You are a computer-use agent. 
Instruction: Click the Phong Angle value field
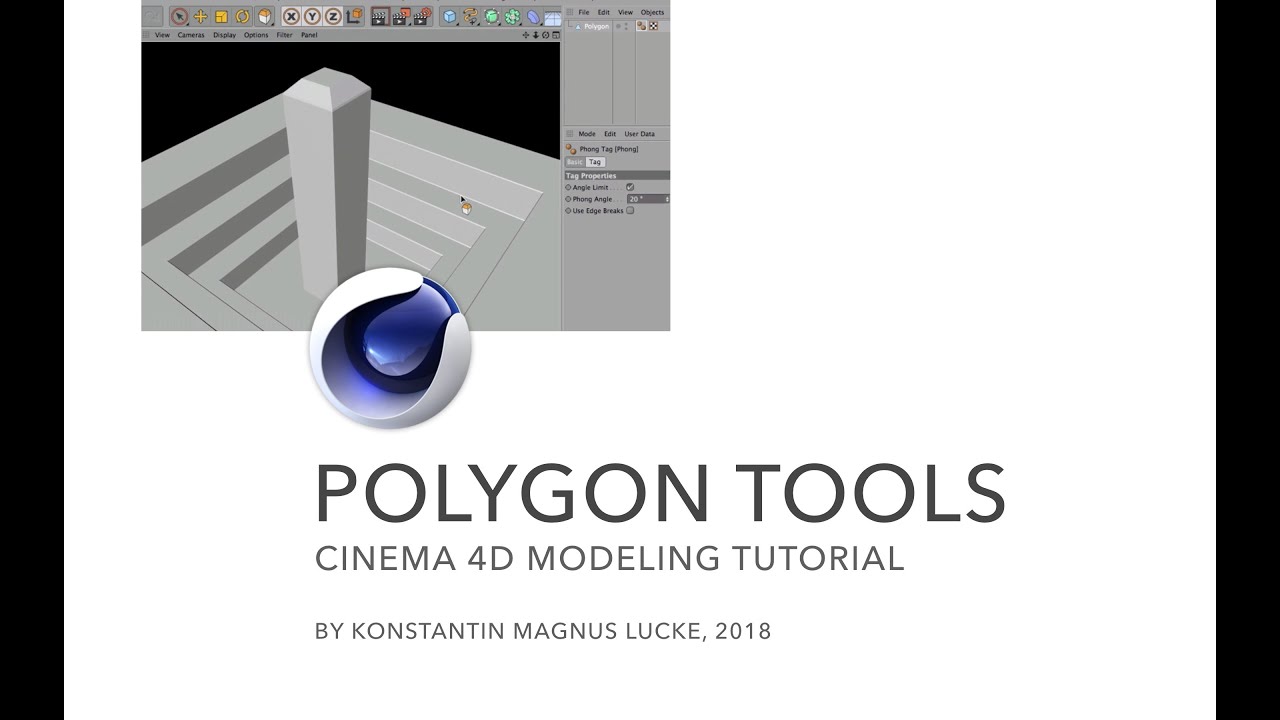point(647,199)
